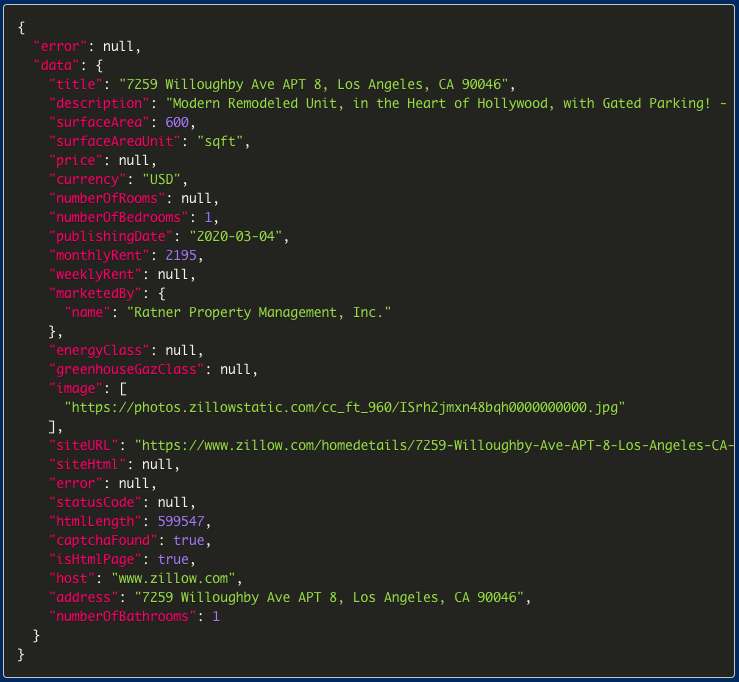Click the "numberOfBedrooms" key
This screenshot has width=739, height=682.
click(119, 217)
